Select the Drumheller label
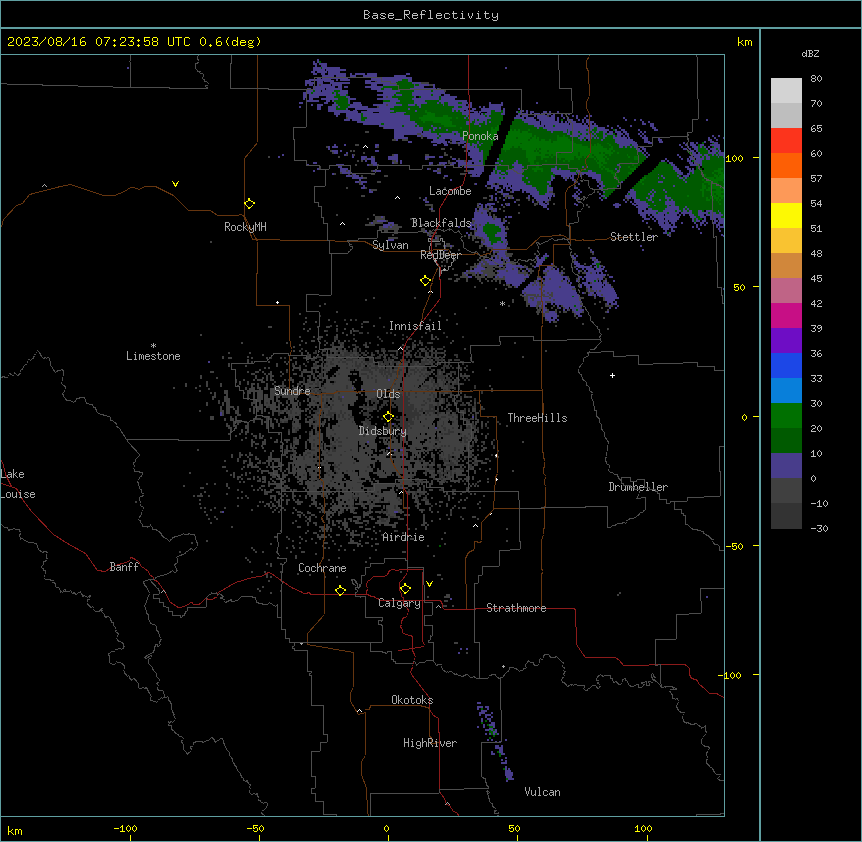 638,487
